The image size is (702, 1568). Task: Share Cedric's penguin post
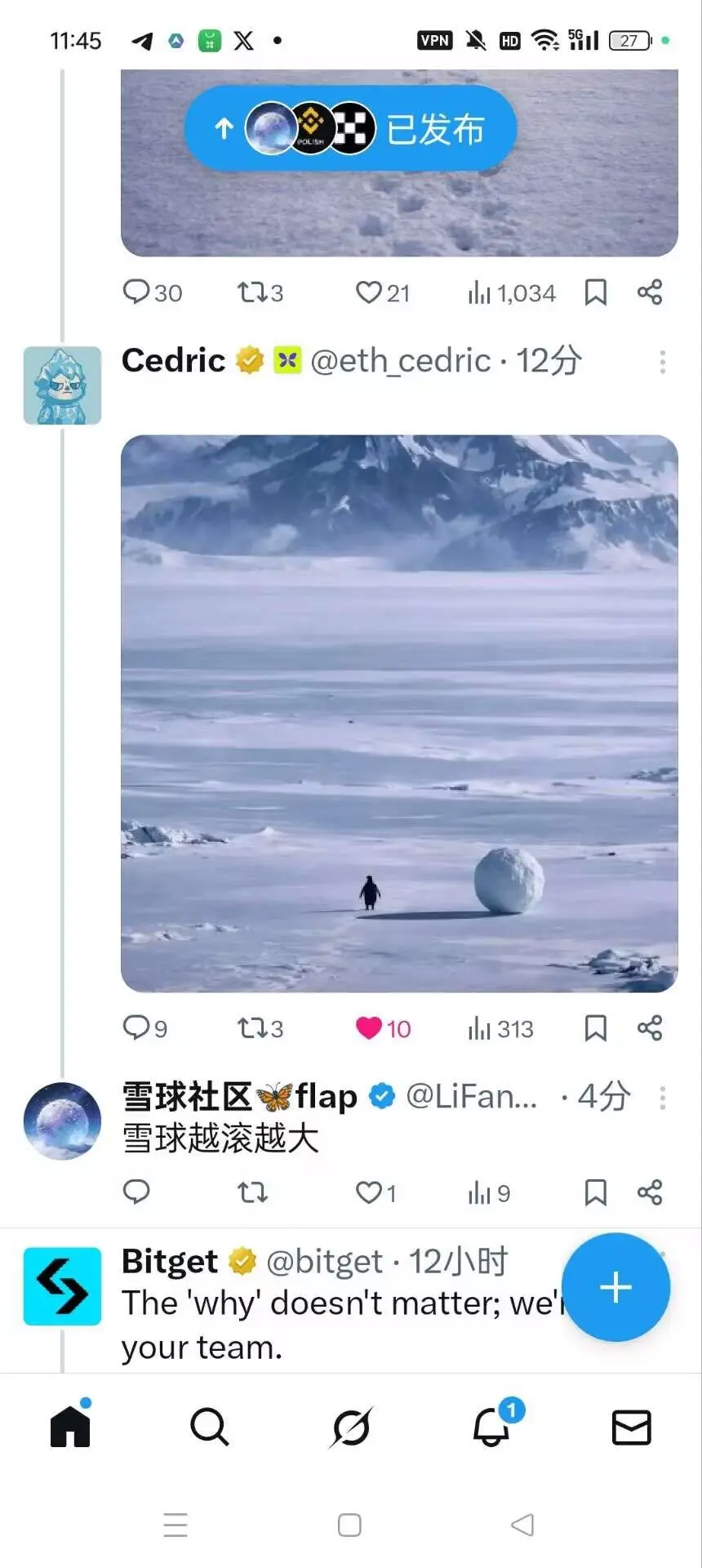point(650,1028)
